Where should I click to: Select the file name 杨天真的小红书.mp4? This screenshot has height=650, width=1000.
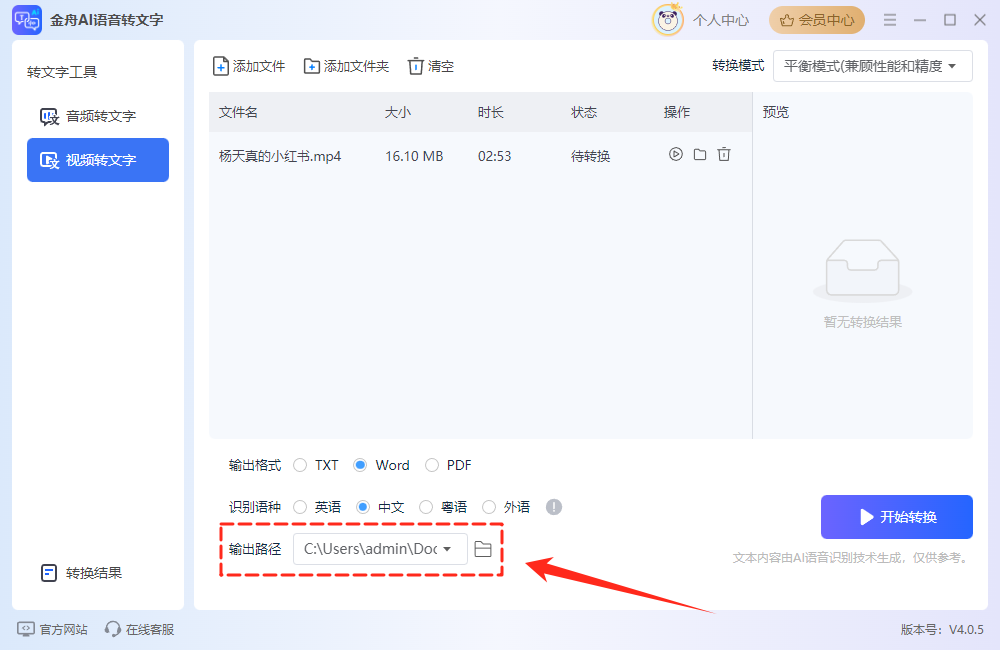click(280, 156)
